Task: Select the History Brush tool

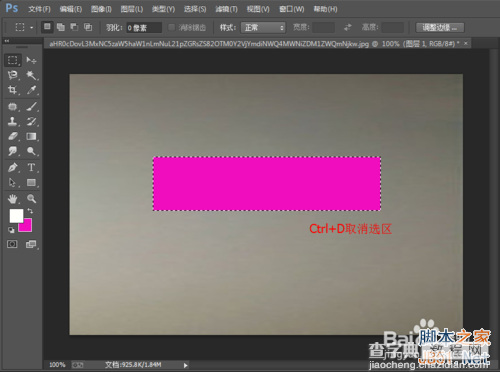Action: click(x=31, y=121)
